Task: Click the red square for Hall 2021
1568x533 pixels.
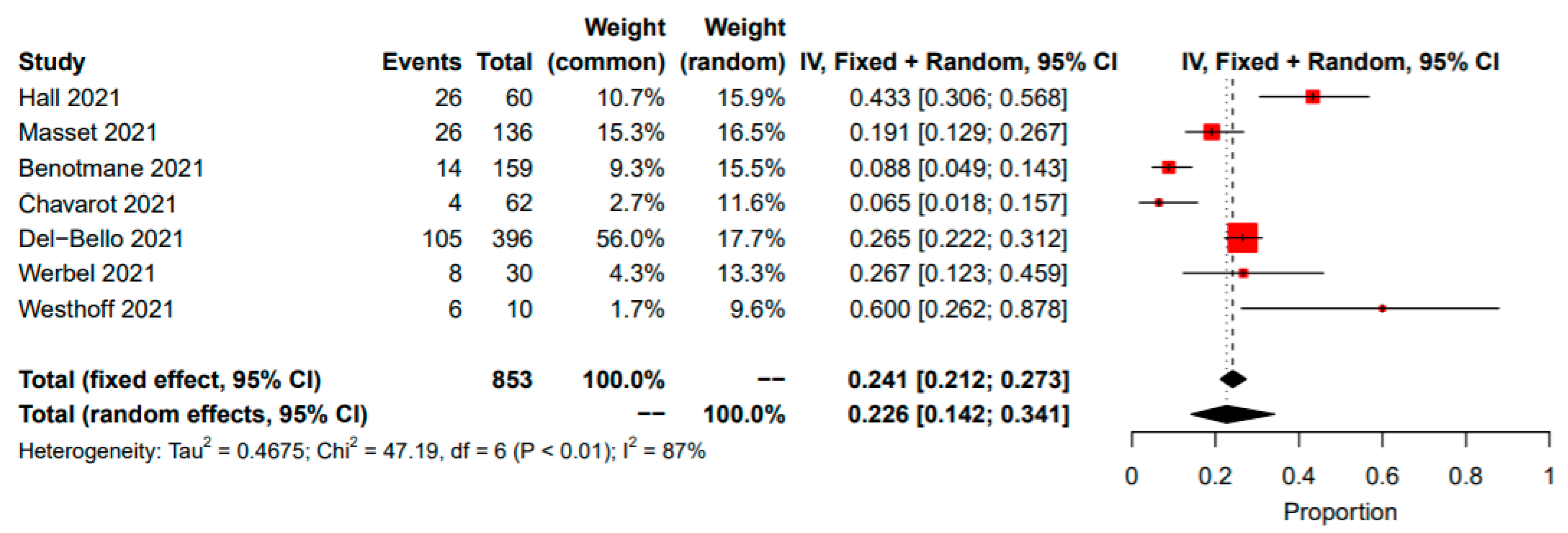Action: tap(1312, 97)
